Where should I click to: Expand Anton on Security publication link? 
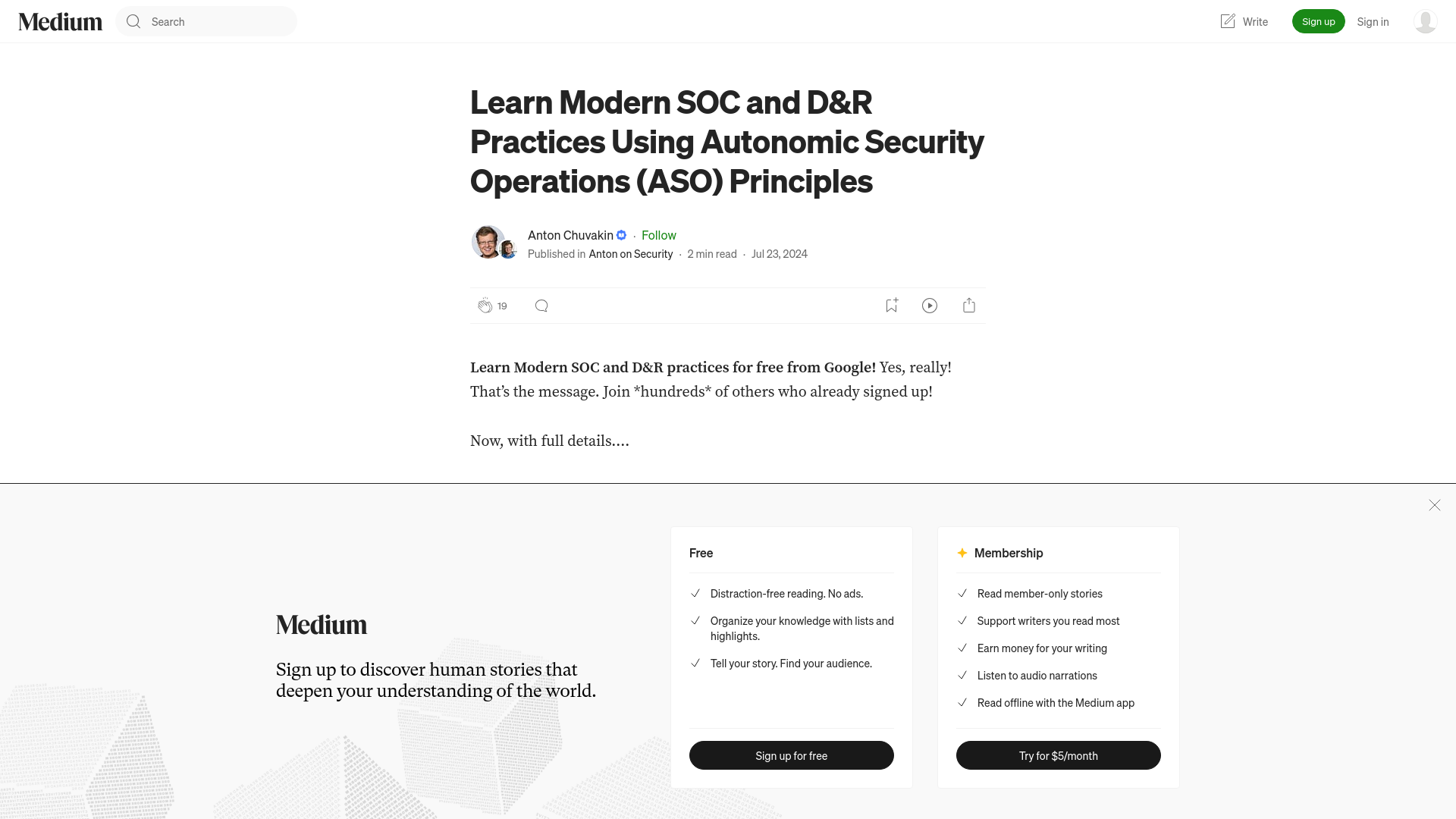630,253
